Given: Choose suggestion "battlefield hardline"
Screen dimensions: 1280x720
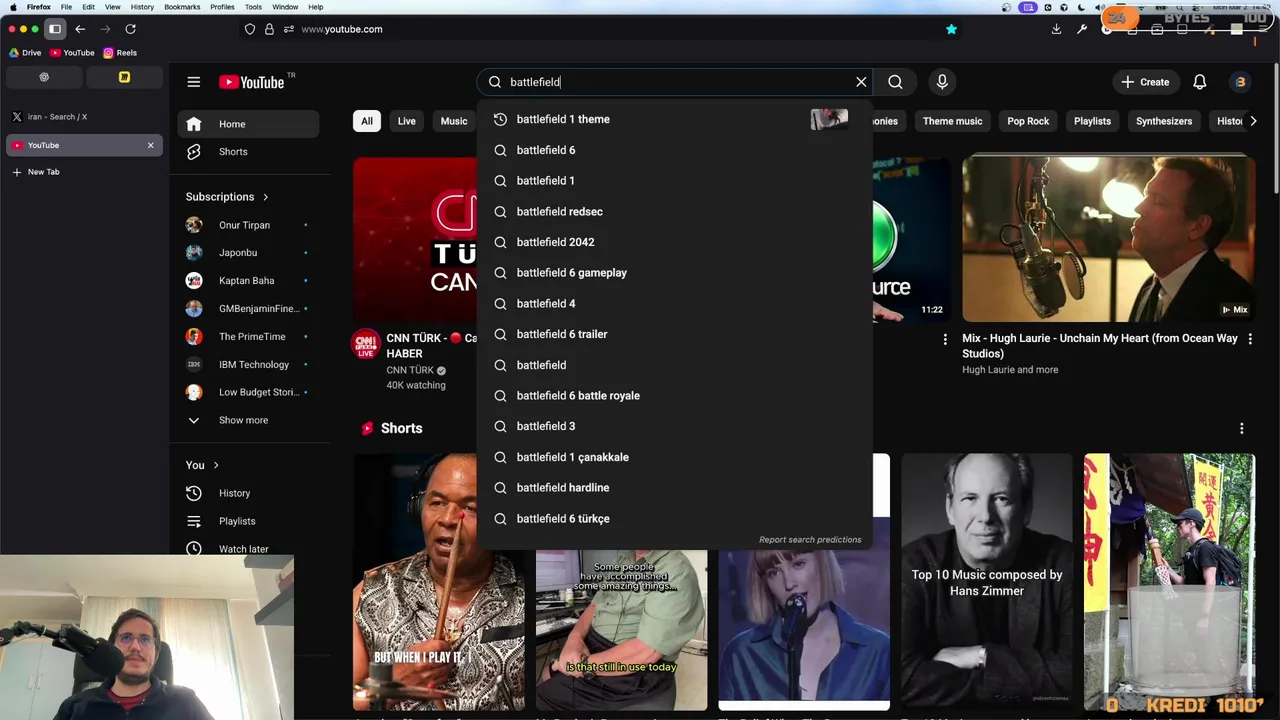Looking at the screenshot, I should pyautogui.click(x=675, y=488).
